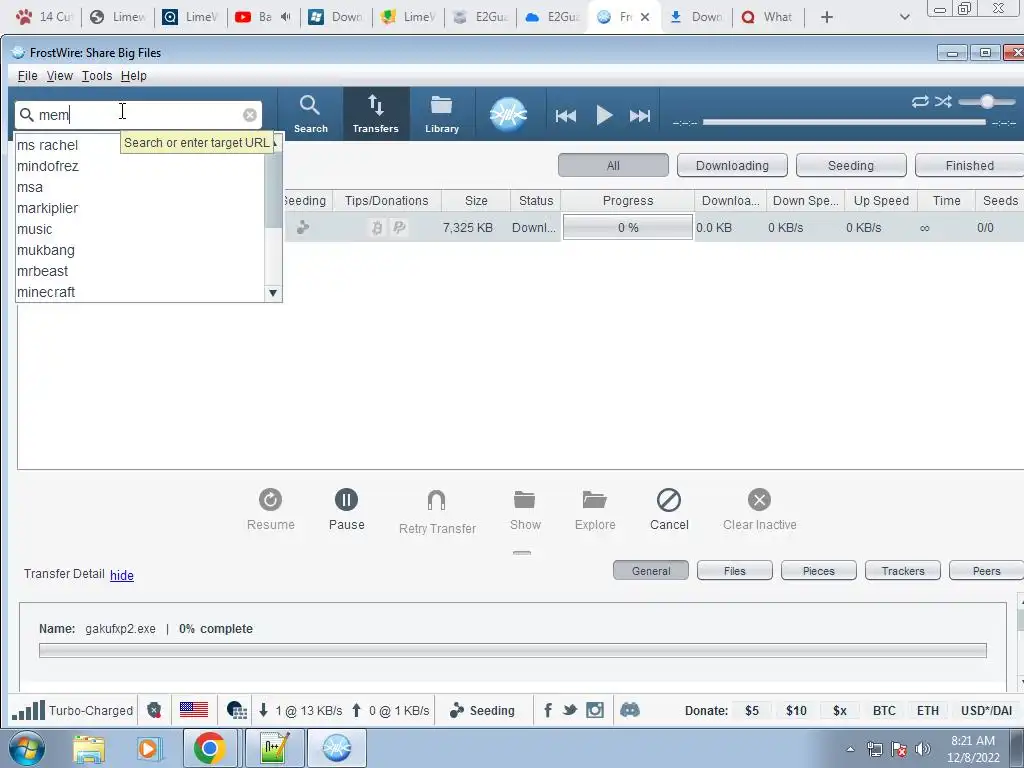
Task: Open the Transfers tab in the toolbar
Action: click(376, 114)
